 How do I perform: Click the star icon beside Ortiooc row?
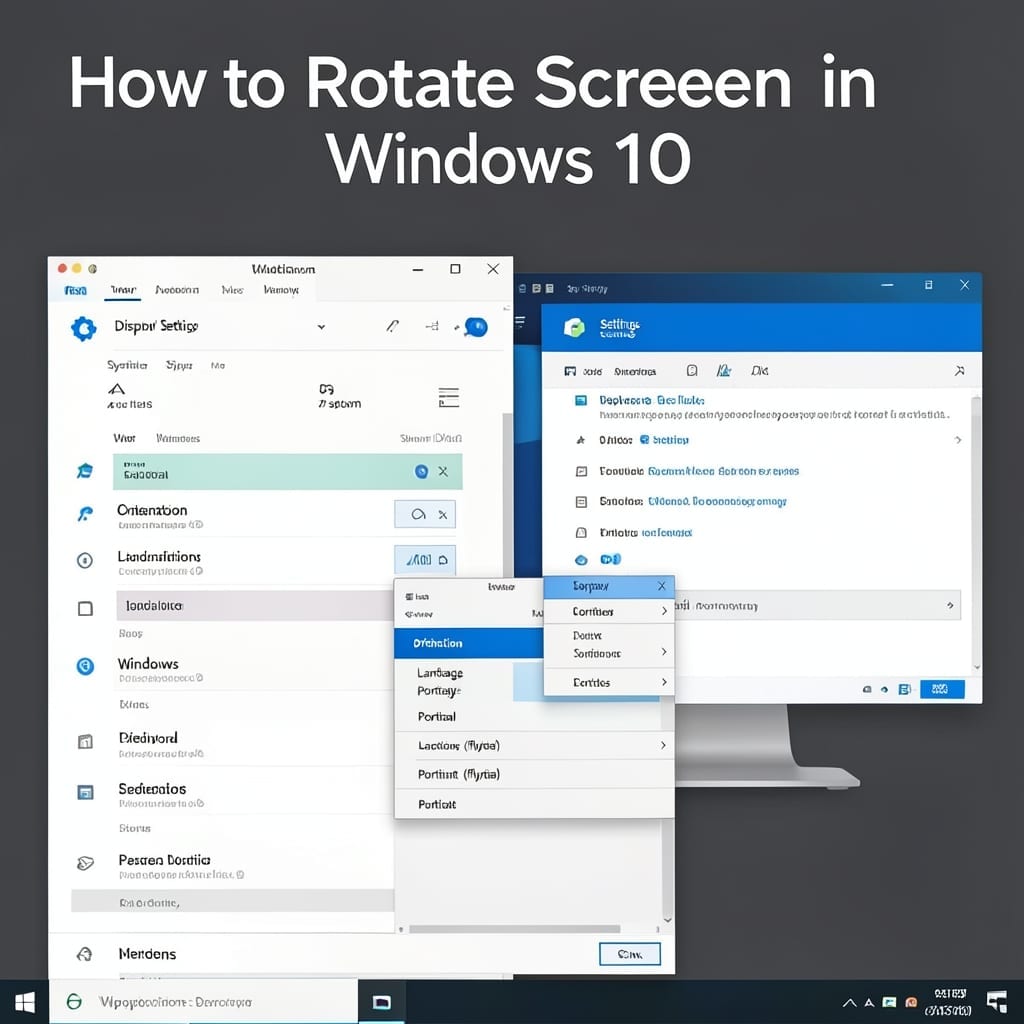pos(581,440)
